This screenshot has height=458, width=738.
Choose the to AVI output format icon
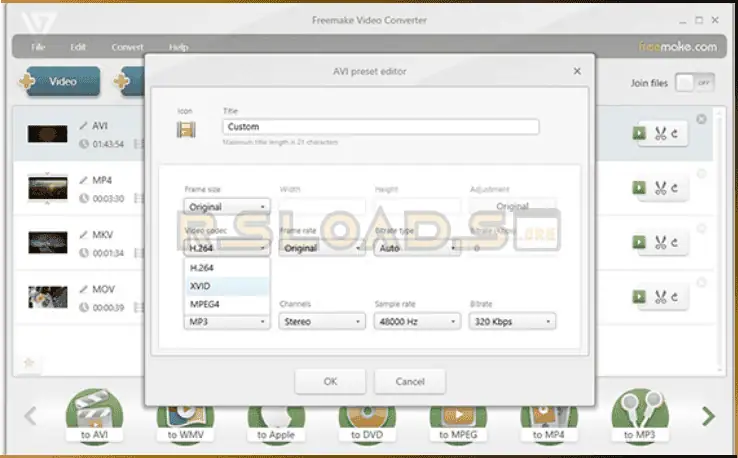tap(94, 416)
